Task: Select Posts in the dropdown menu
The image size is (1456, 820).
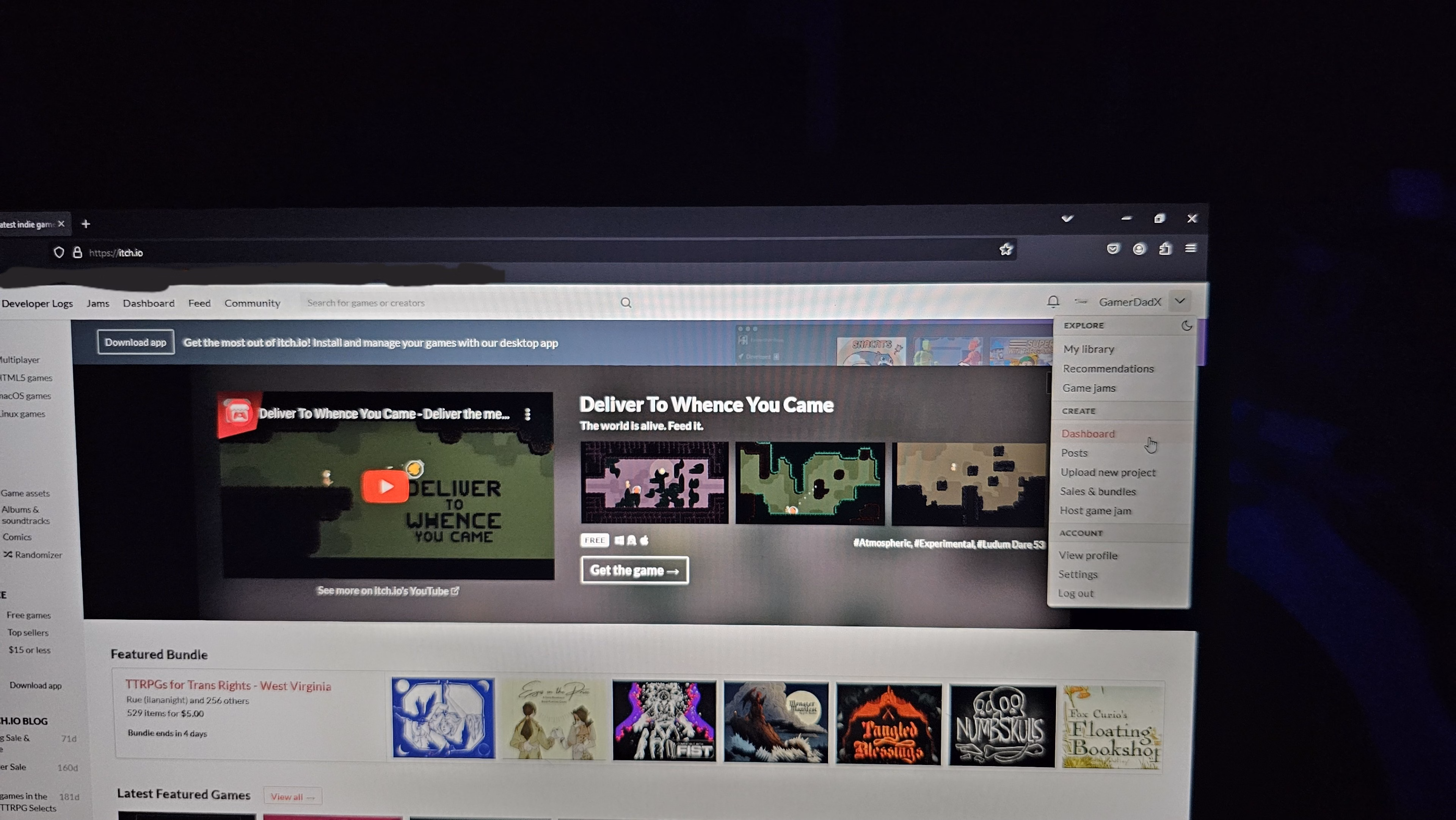Action: point(1074,453)
